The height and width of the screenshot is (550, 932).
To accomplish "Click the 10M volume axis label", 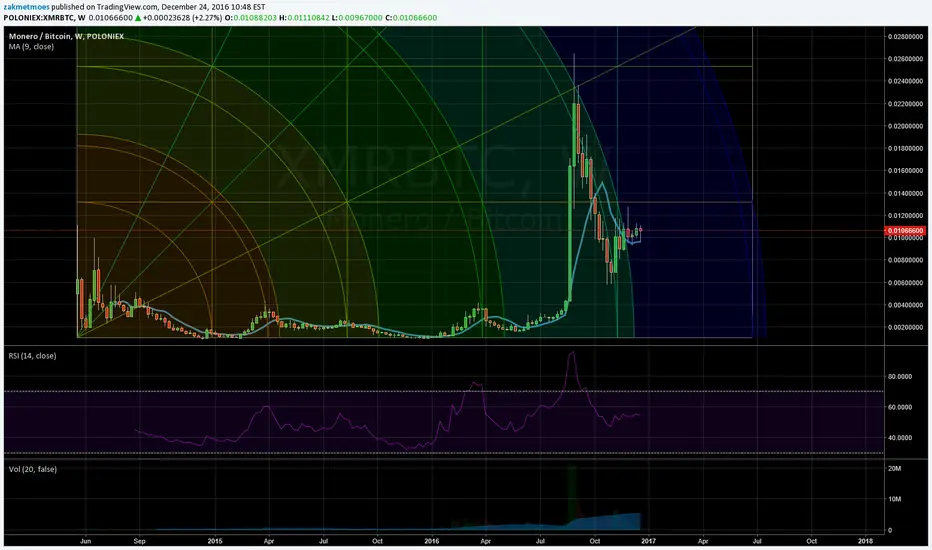I will [894, 499].
